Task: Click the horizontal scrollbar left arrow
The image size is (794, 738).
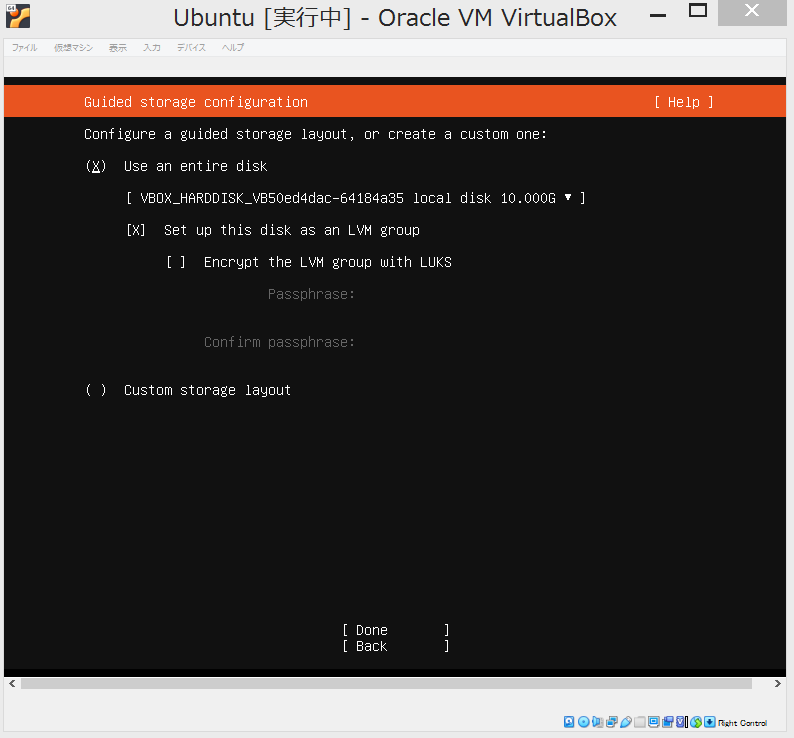Action: (x=12, y=684)
